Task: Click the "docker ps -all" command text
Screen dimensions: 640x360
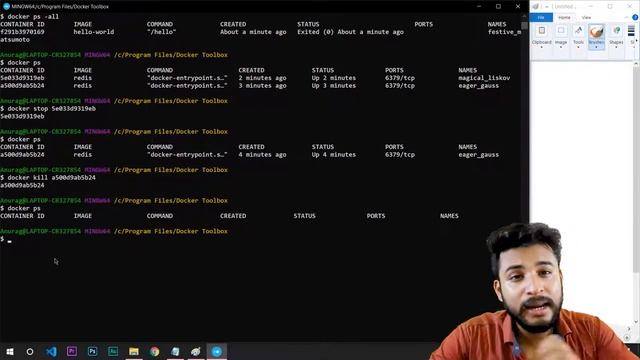Action: pyautogui.click(x=33, y=16)
